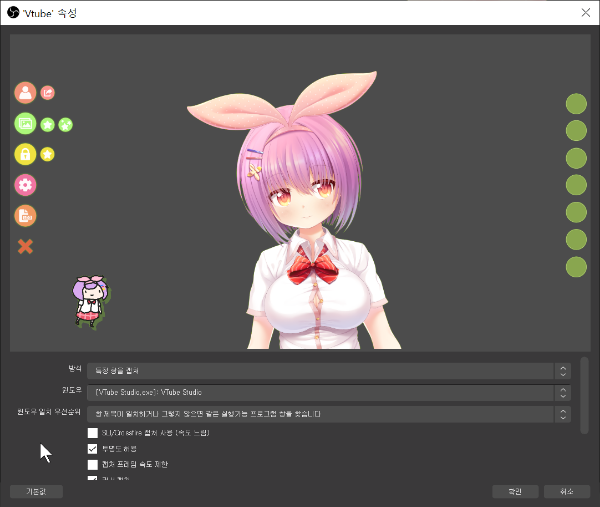This screenshot has width=600, height=507.
Task: Close the 'Vtube' 속성 window
Action: tap(585, 13)
